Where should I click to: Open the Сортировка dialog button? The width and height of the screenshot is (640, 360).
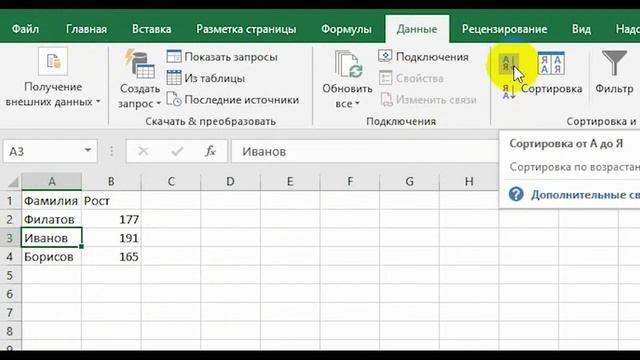pos(551,73)
